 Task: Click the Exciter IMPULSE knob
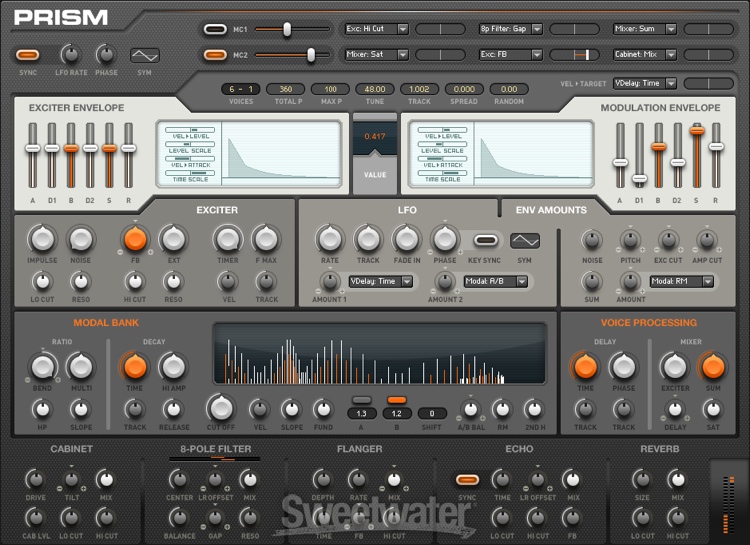[x=42, y=239]
